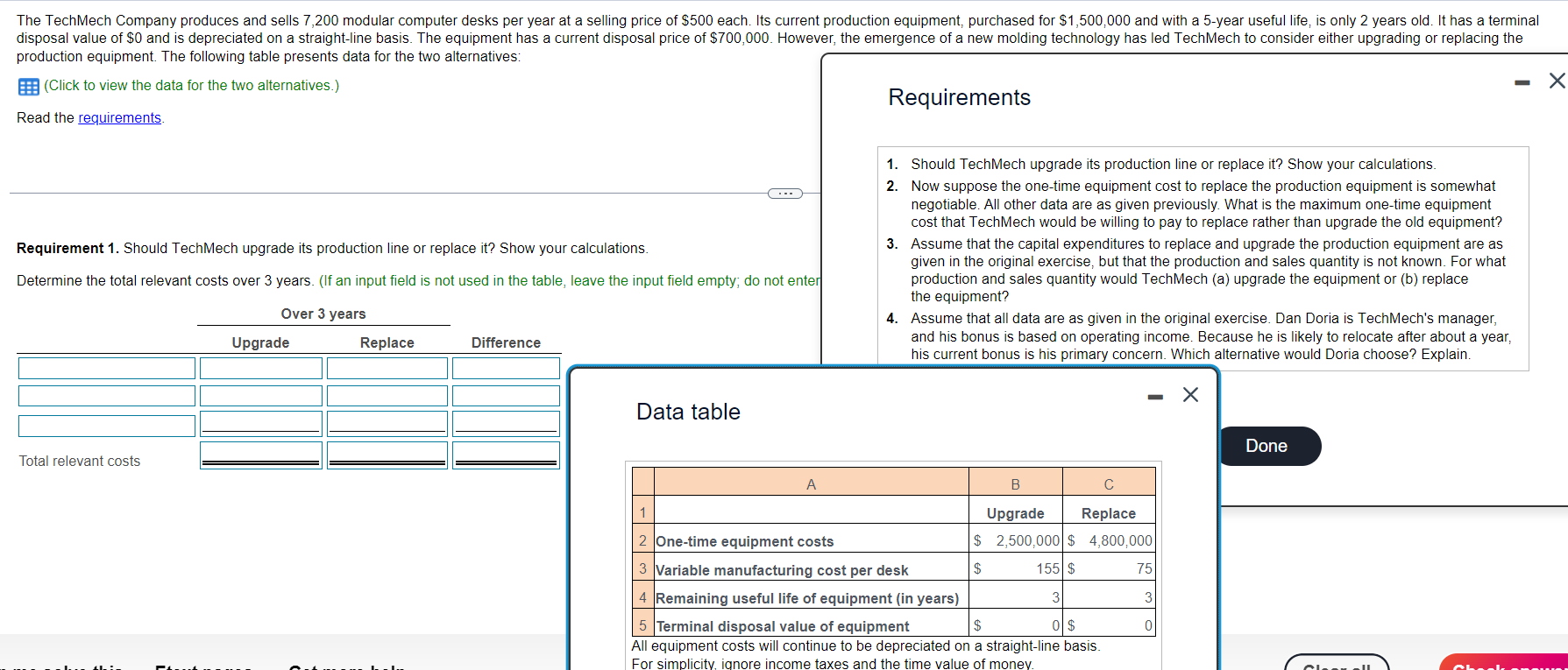This screenshot has width=1568, height=670.
Task: Click the Total relevant costs label
Action: click(x=80, y=462)
